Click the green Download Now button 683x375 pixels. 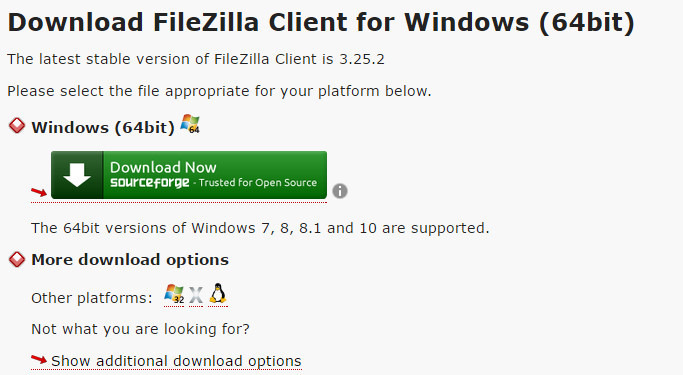pyautogui.click(x=189, y=175)
